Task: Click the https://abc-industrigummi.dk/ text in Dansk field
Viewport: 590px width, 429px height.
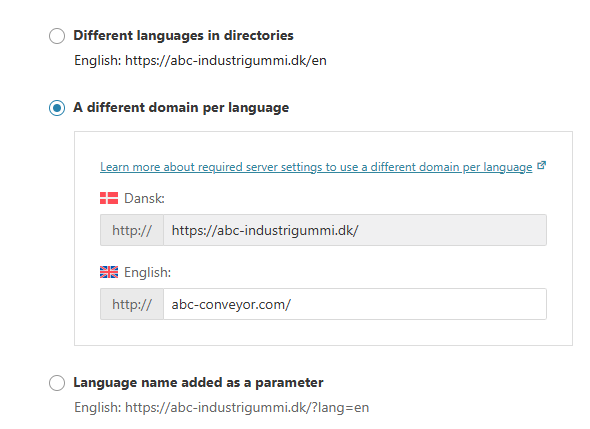Action: point(265,230)
